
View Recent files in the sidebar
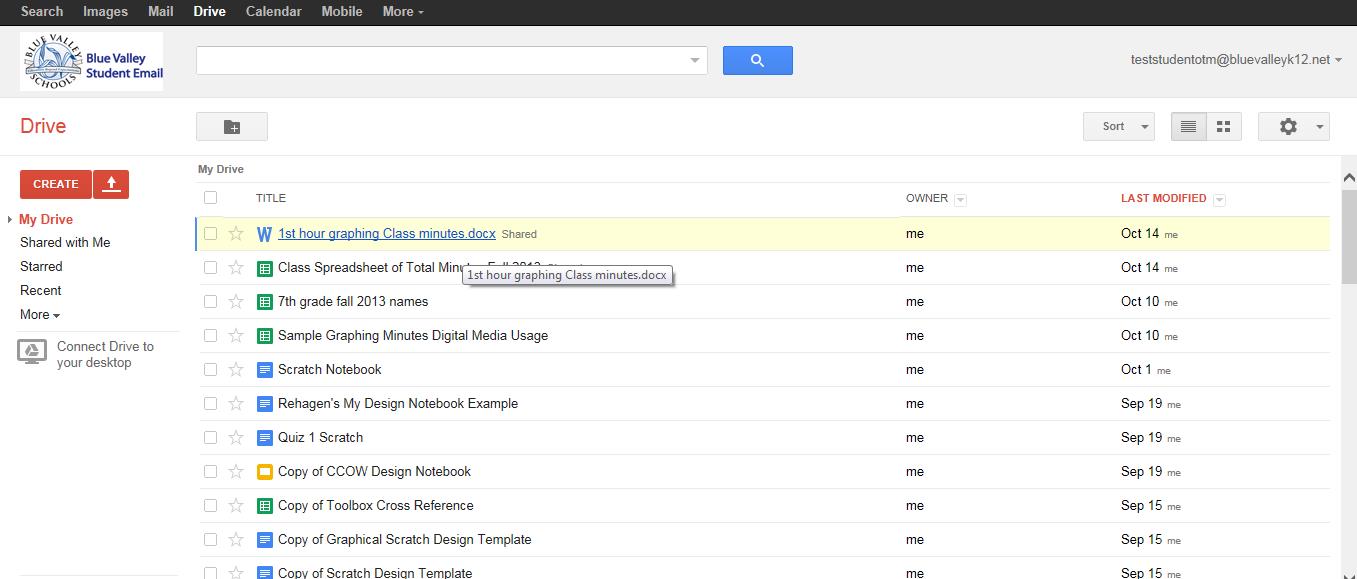tap(41, 291)
